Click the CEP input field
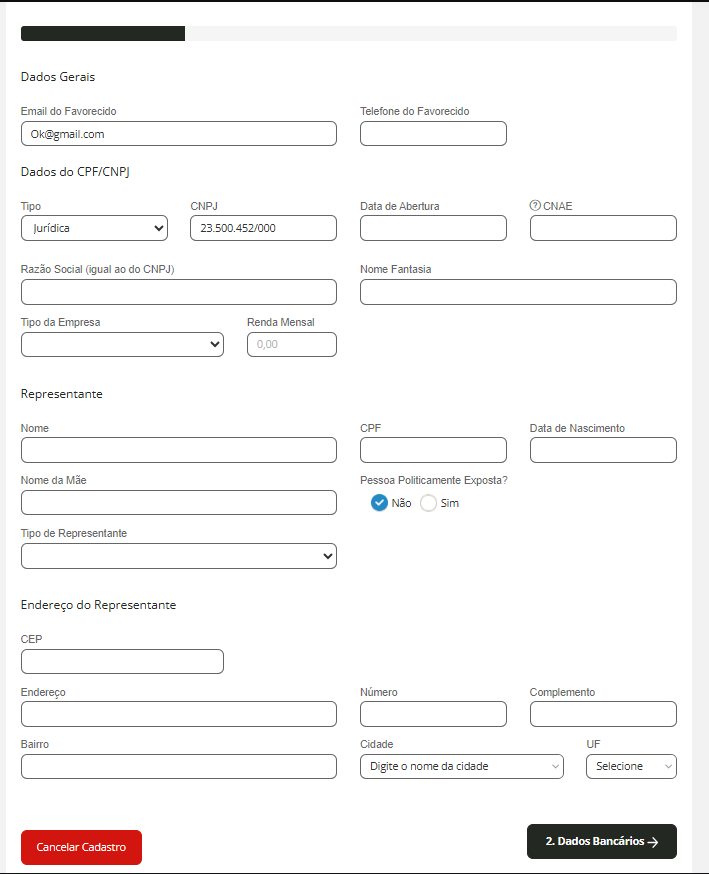Viewport: 709px width, 874px height. point(122,662)
